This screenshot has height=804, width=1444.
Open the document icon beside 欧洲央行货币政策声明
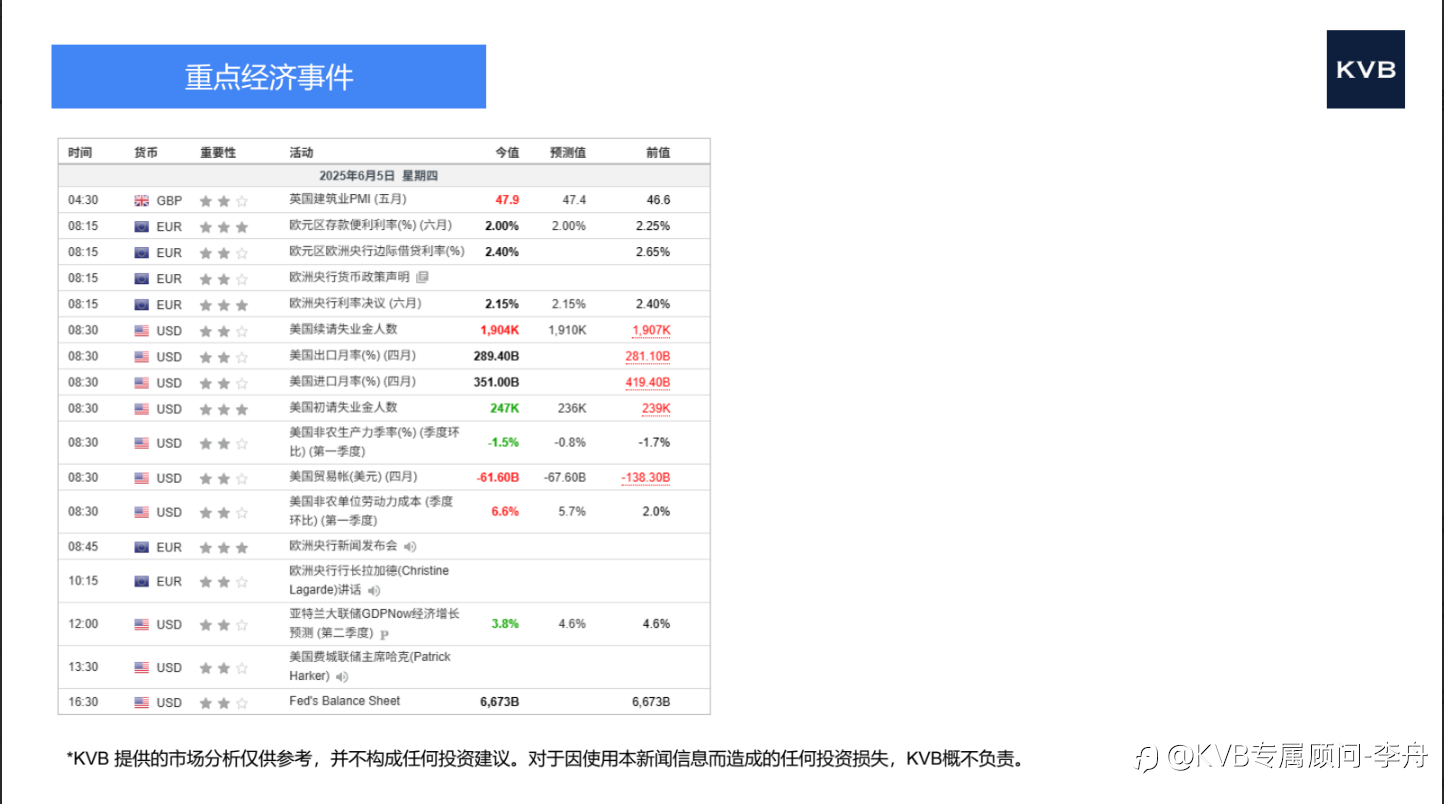tap(422, 277)
